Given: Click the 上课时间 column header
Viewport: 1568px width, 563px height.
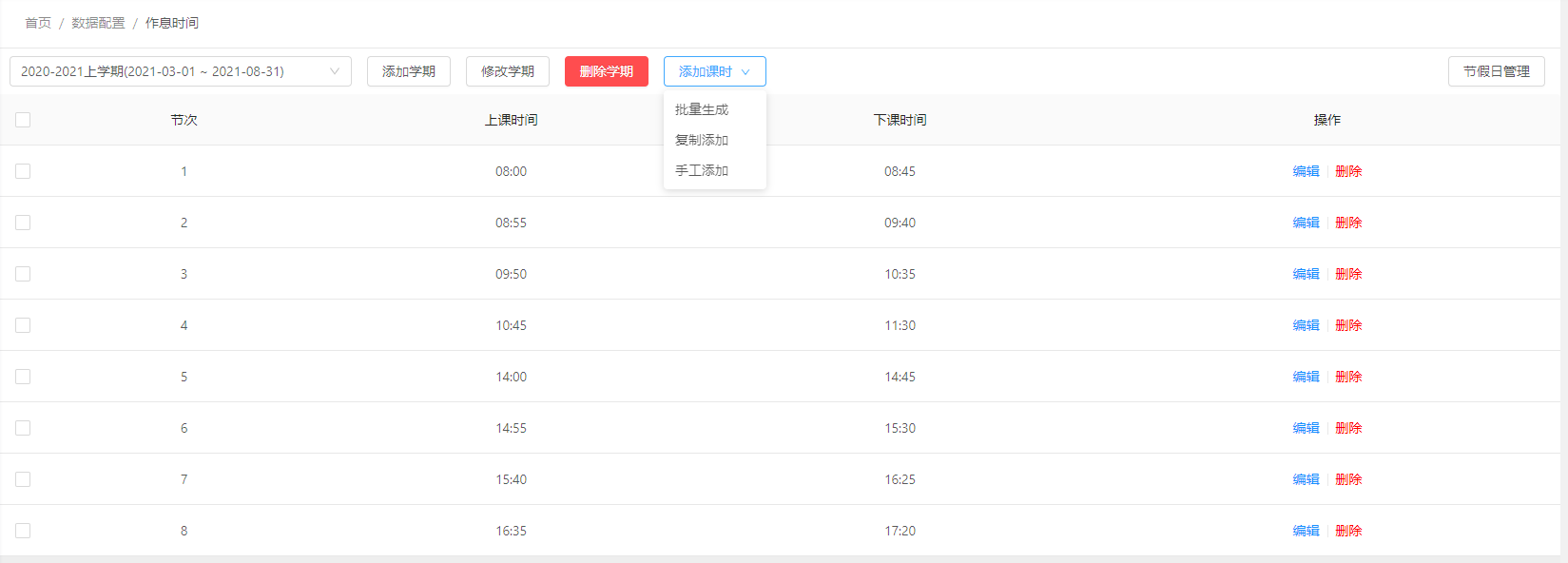Looking at the screenshot, I should pyautogui.click(x=511, y=120).
